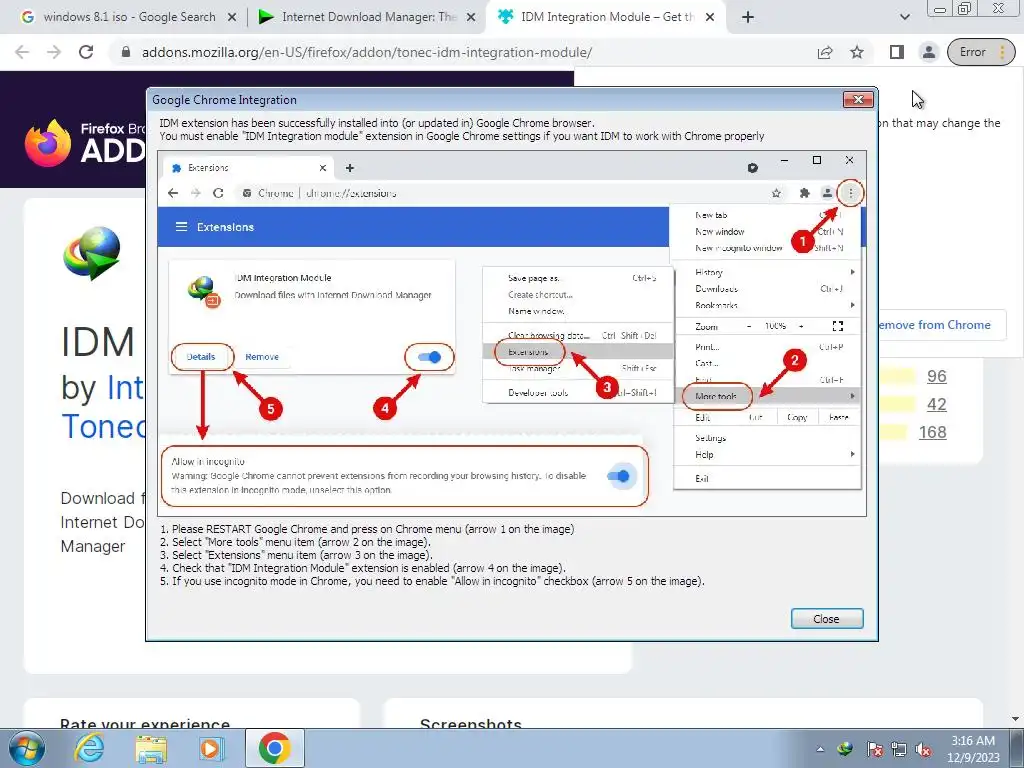The width and height of the screenshot is (1024, 768).
Task: Switch to the Internet Download Manager tab
Action: pos(367,17)
